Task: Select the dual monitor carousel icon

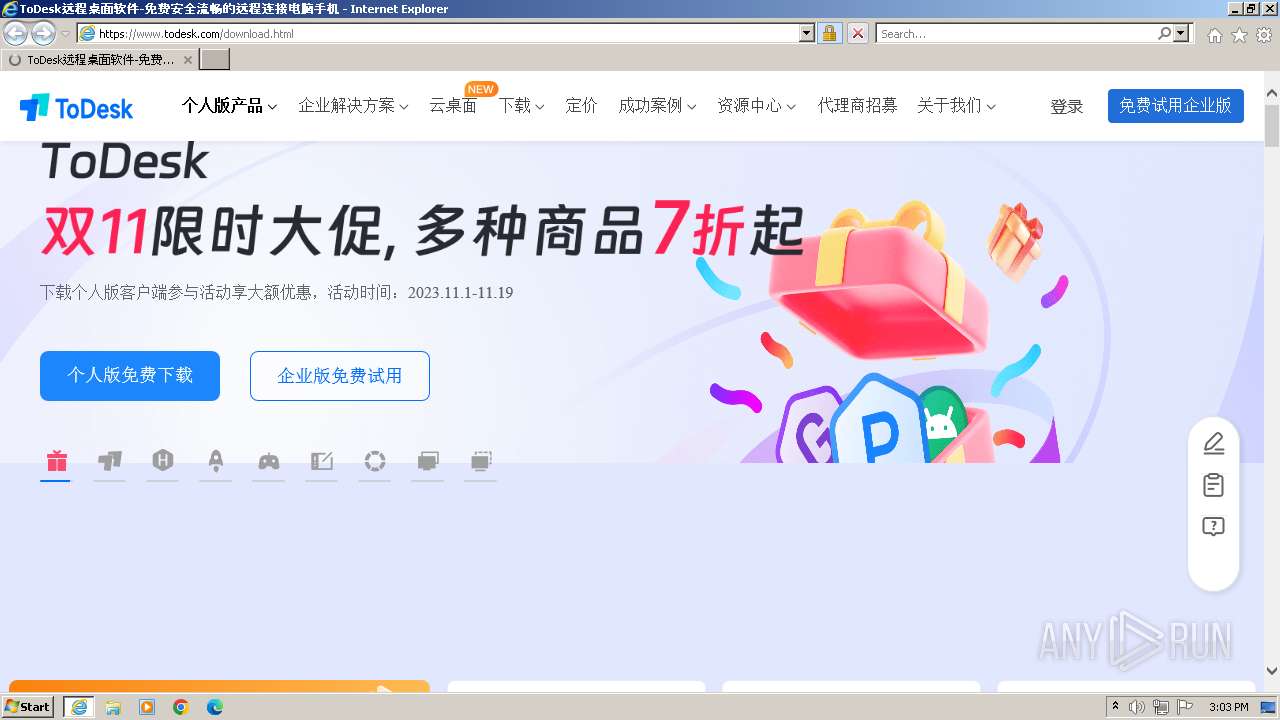Action: [428, 461]
